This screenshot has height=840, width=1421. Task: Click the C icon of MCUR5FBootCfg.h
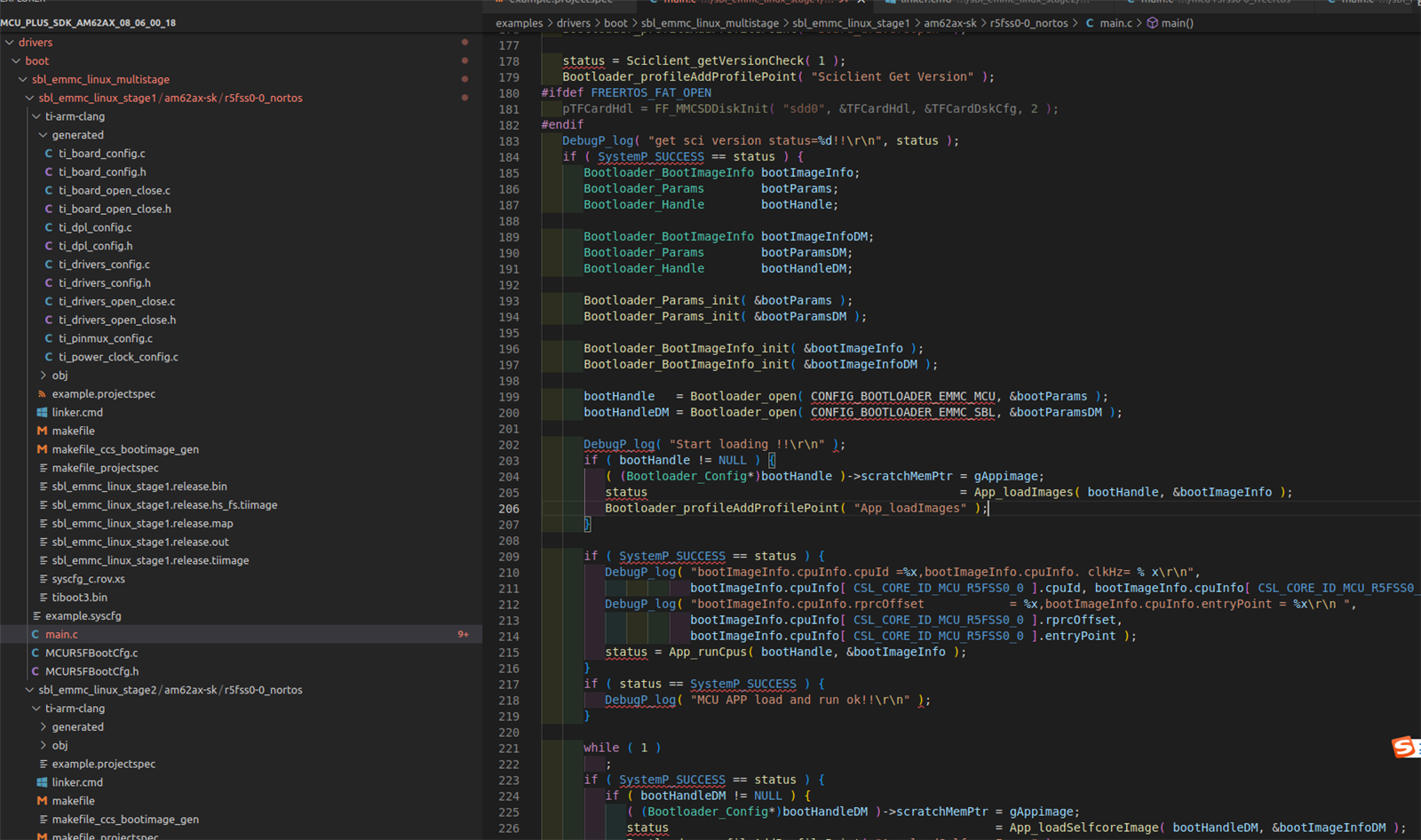pyautogui.click(x=36, y=672)
